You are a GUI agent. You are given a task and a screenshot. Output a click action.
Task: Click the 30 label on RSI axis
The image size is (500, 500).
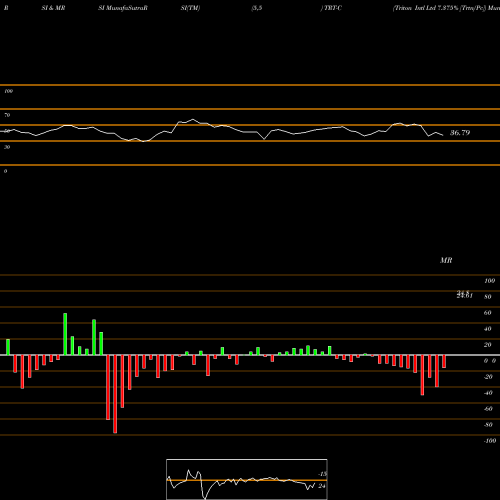pyautogui.click(x=7, y=147)
